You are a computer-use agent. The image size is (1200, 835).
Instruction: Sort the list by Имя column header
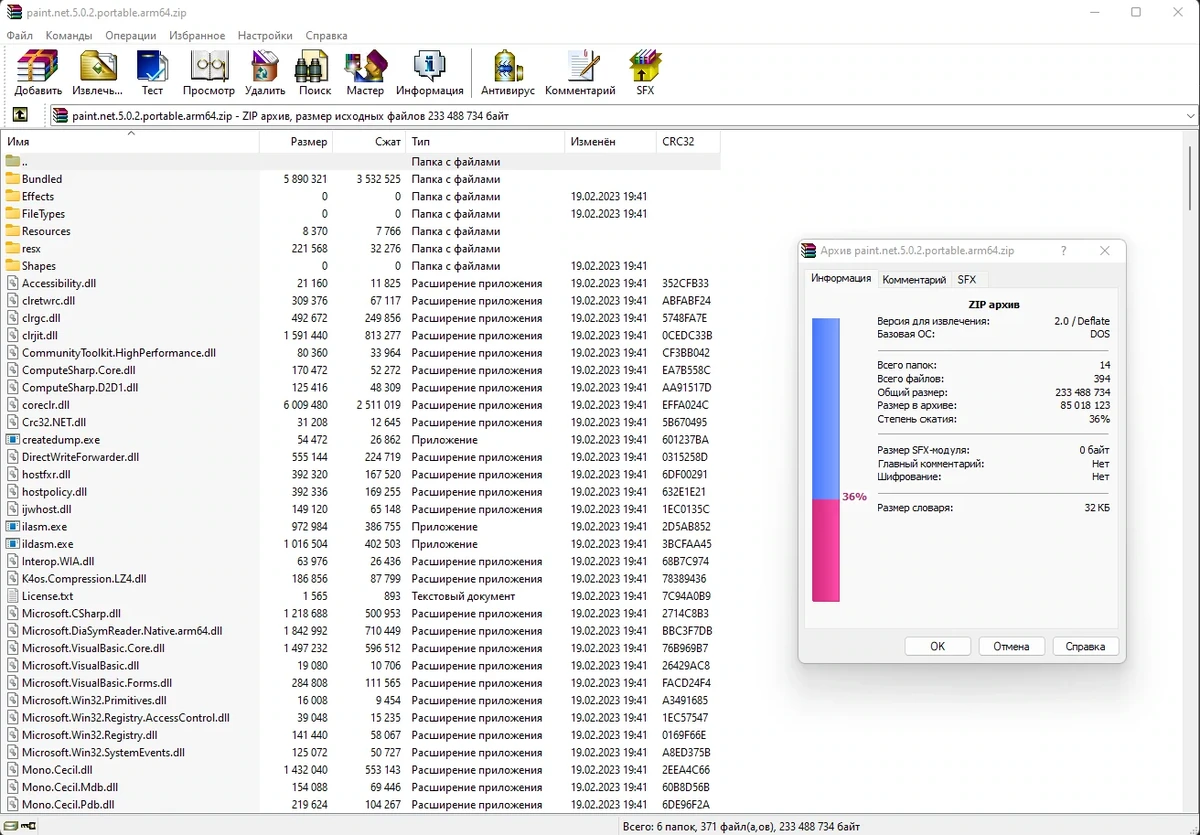coord(130,142)
